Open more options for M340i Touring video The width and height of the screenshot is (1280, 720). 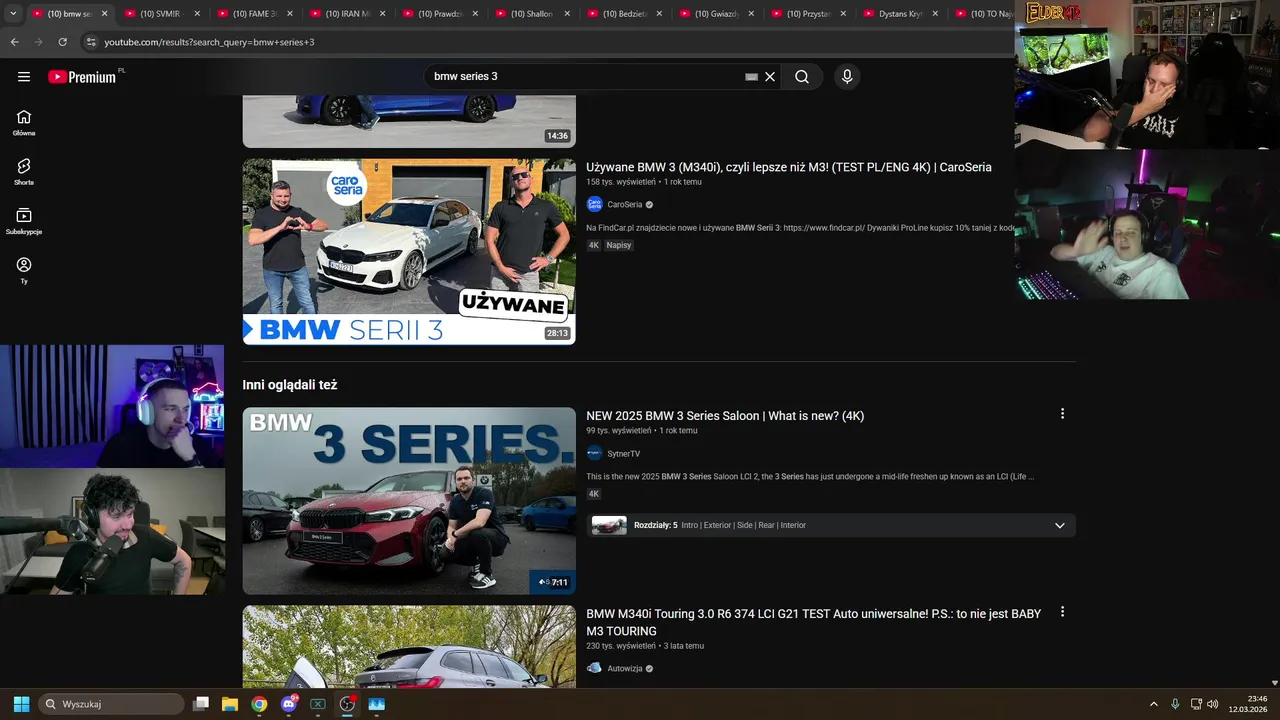[x=1062, y=611]
